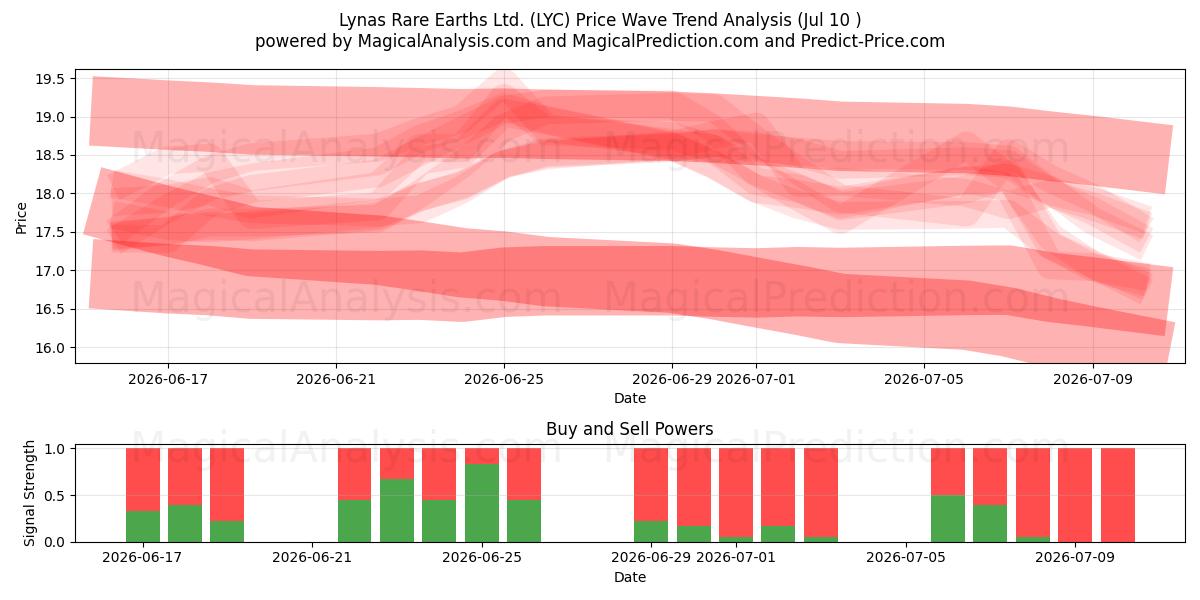Click the 16.0 price tick label
The height and width of the screenshot is (600, 1200).
(x=52, y=348)
